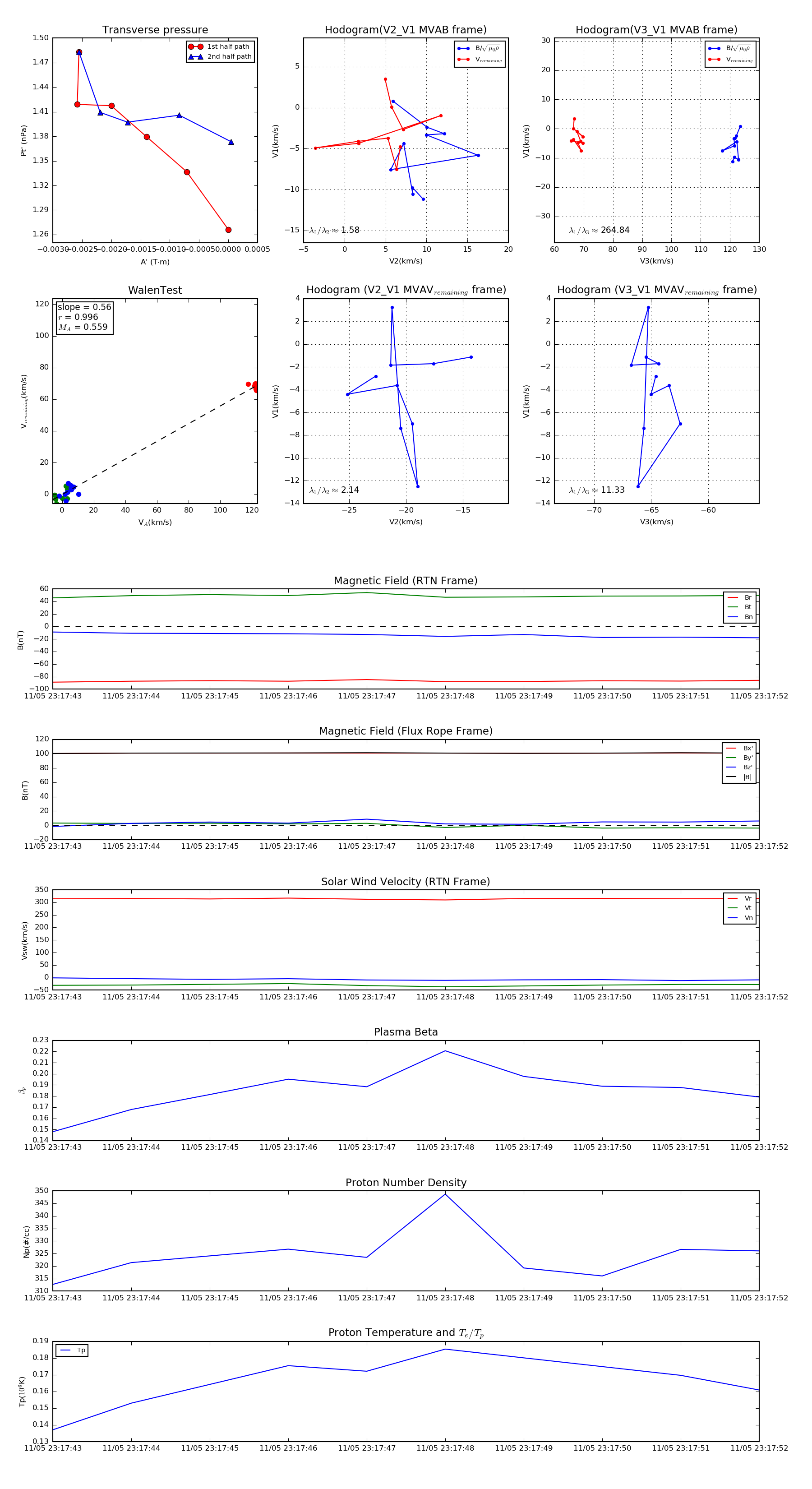The height and width of the screenshot is (1489, 812).
Task: Click the 'Np(#/cc)' axis label
Action: (26, 1241)
